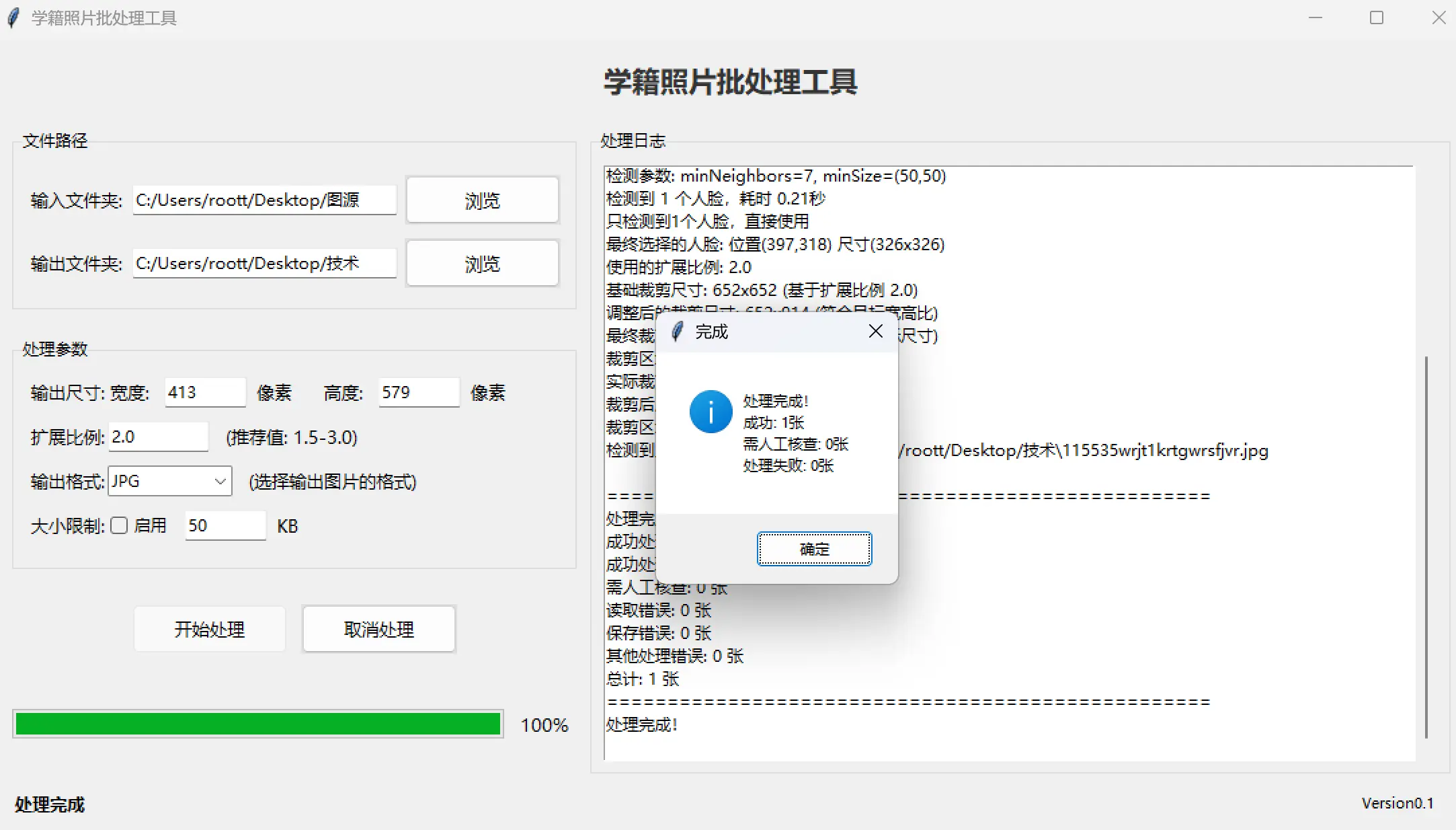Close the 完成 dialog with X
1456x830 pixels.
point(875,331)
